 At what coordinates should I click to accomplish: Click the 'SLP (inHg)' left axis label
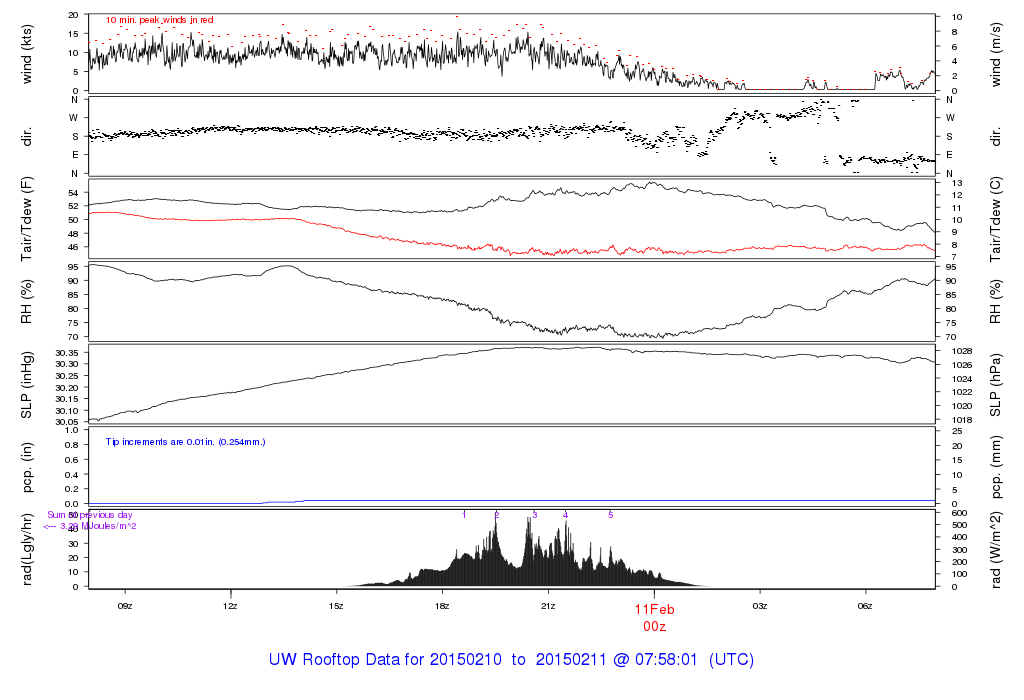(27, 385)
